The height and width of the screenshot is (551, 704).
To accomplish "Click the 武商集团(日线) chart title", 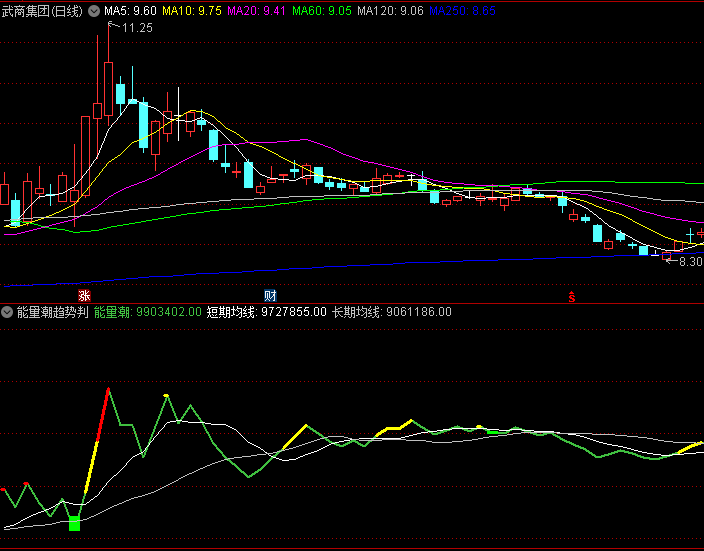I will click(43, 11).
